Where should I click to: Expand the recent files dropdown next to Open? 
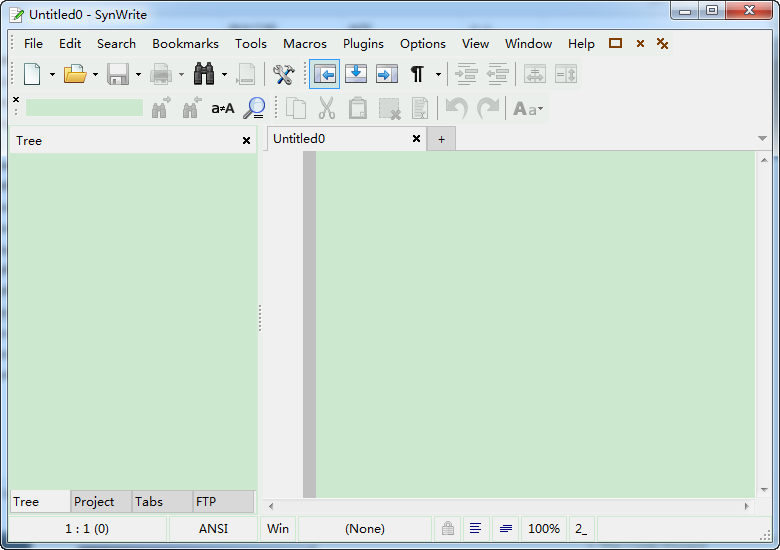click(x=96, y=75)
